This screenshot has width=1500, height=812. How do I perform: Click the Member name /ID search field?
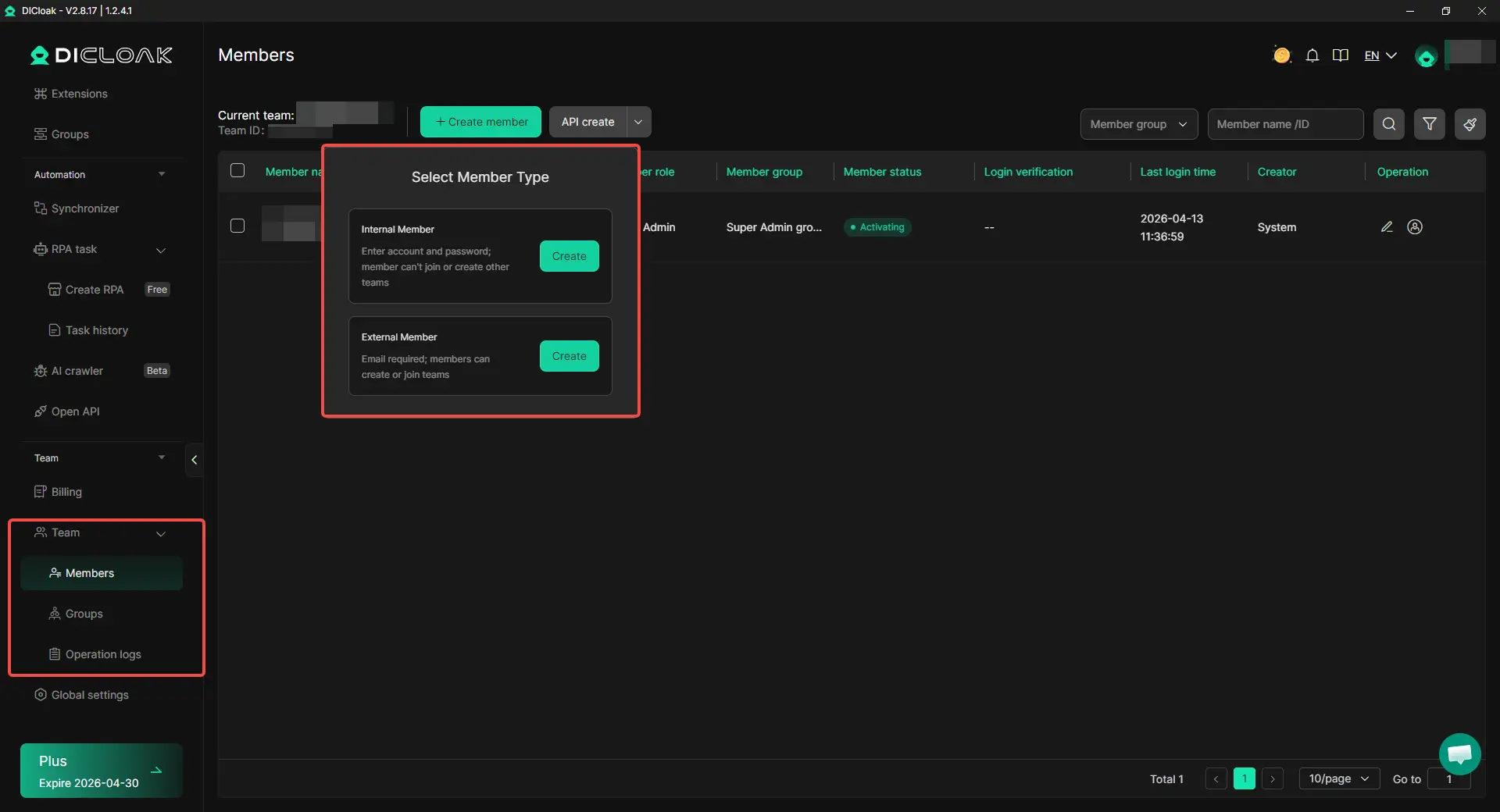1284,124
